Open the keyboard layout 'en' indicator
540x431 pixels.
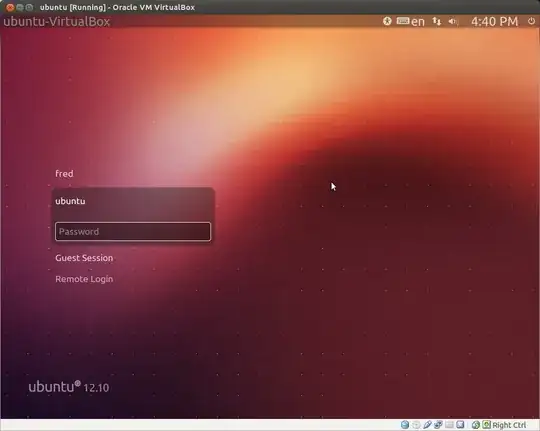pos(410,21)
